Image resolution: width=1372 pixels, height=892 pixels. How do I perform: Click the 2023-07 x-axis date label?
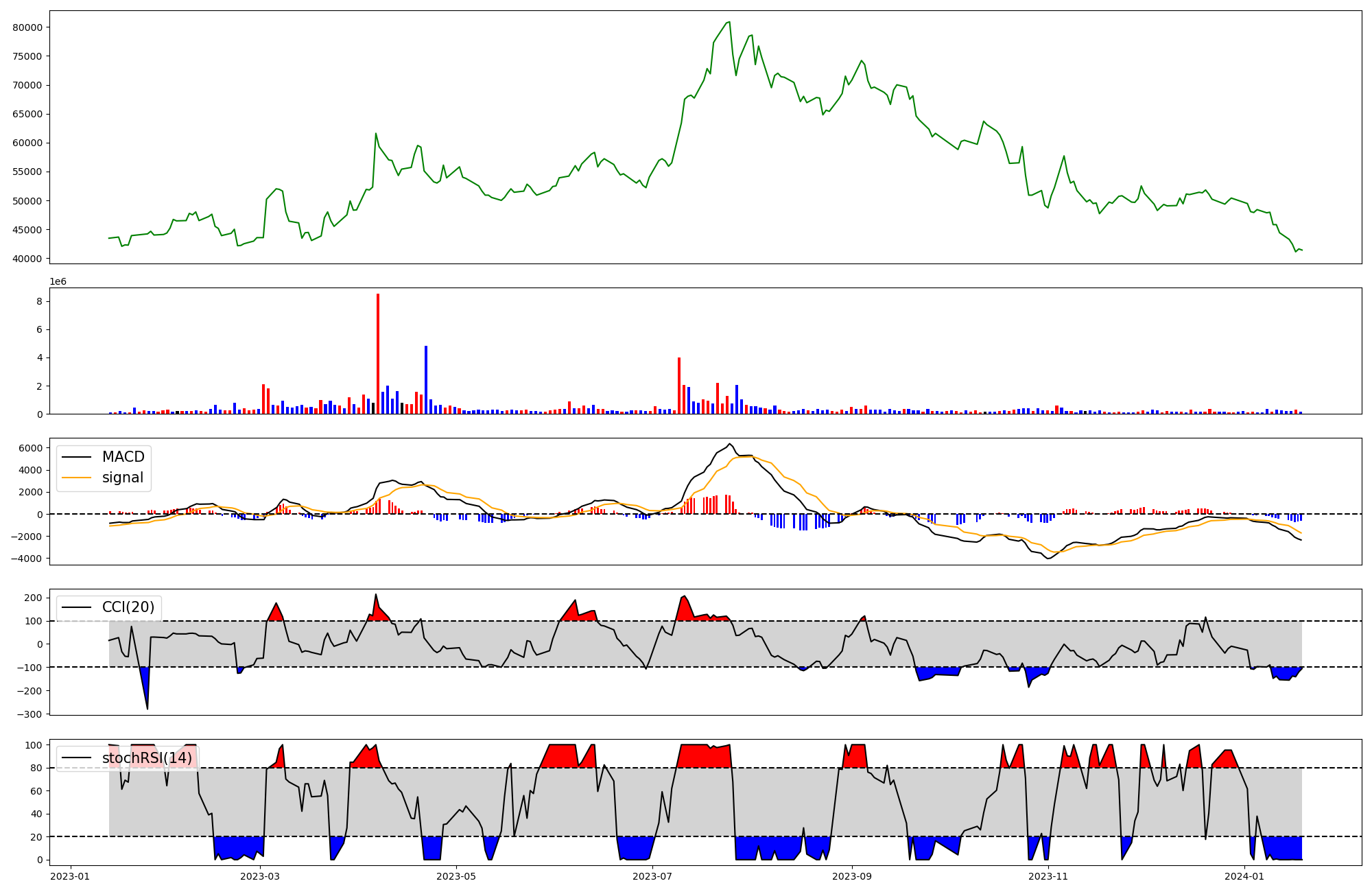[652, 876]
